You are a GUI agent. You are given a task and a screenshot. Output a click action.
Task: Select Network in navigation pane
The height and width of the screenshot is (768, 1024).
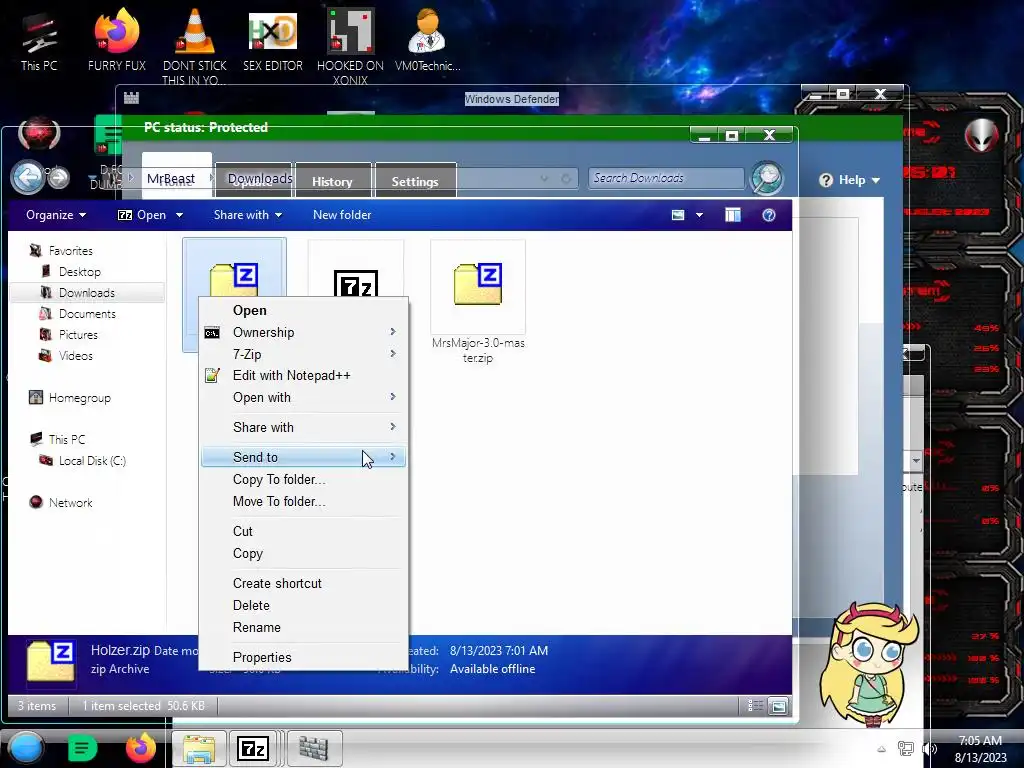[x=71, y=502]
